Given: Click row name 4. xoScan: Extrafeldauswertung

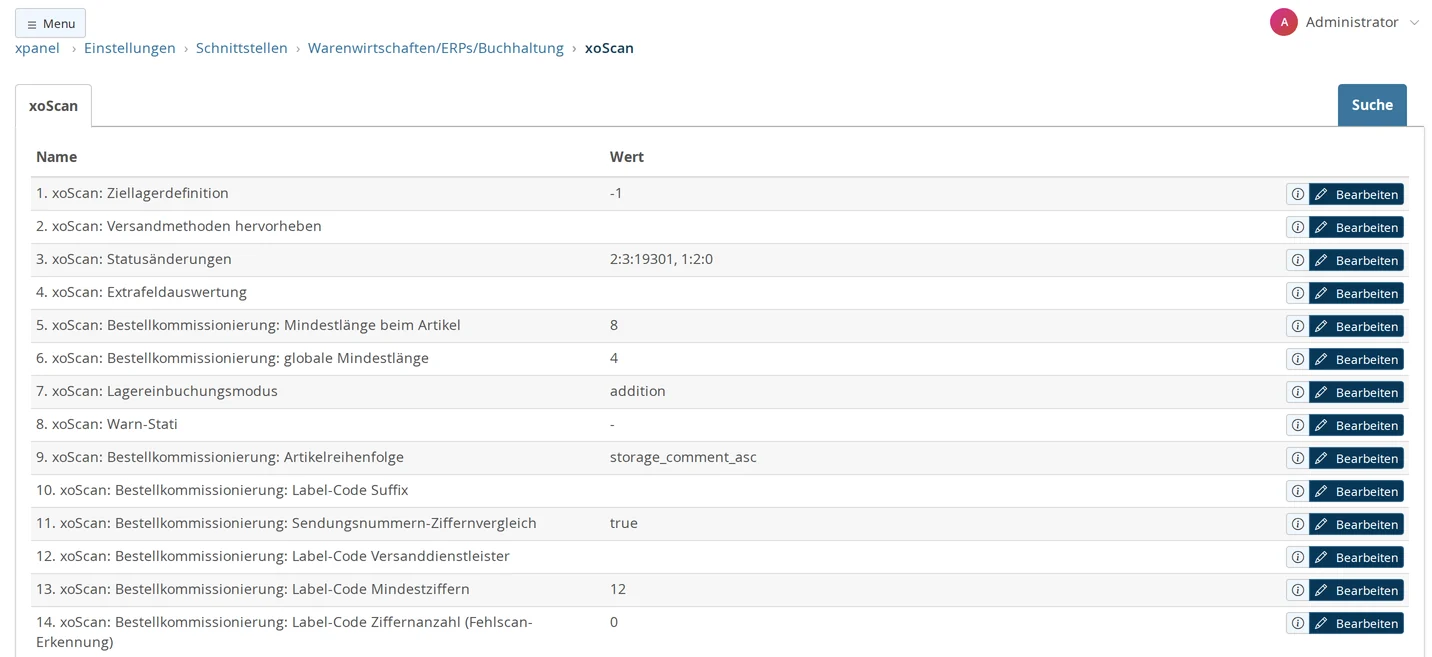Looking at the screenshot, I should 141,292.
